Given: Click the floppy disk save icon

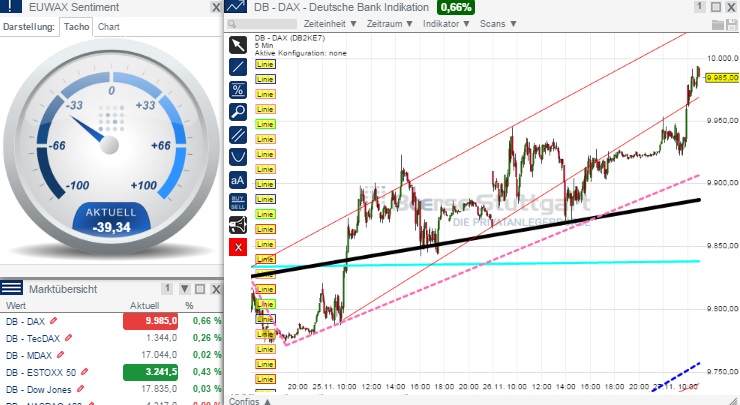Looking at the screenshot, I should pyautogui.click(x=733, y=24).
